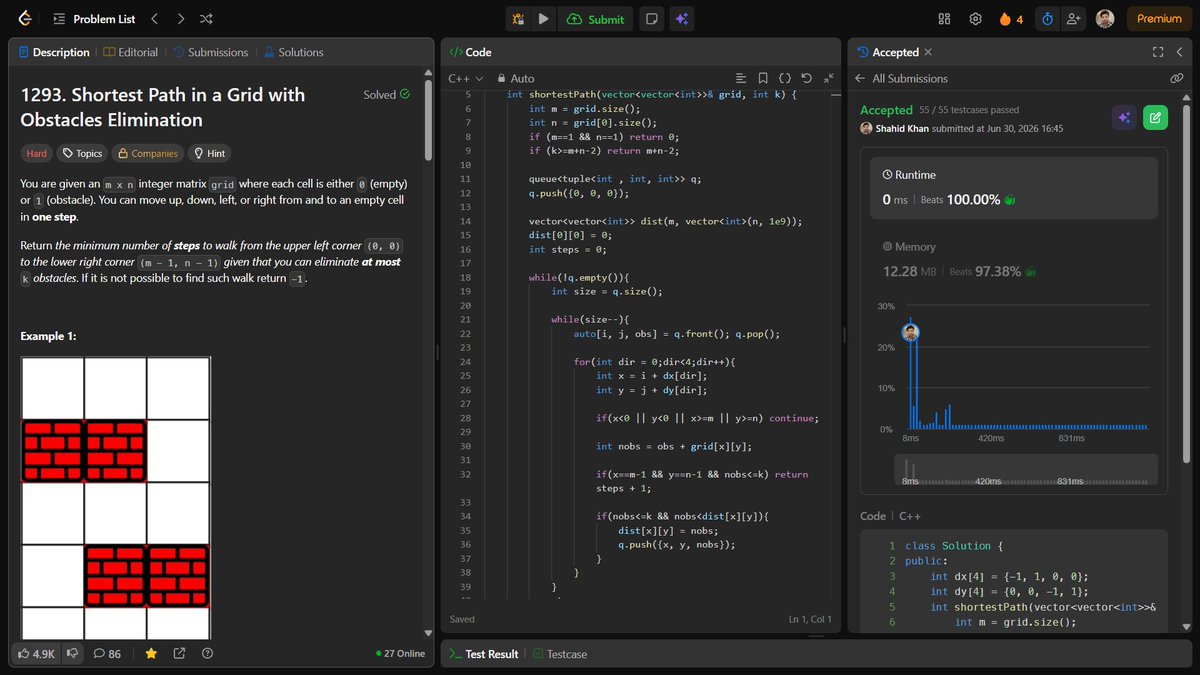Click the LeetCode logo
1200x675 pixels.
click(25, 18)
